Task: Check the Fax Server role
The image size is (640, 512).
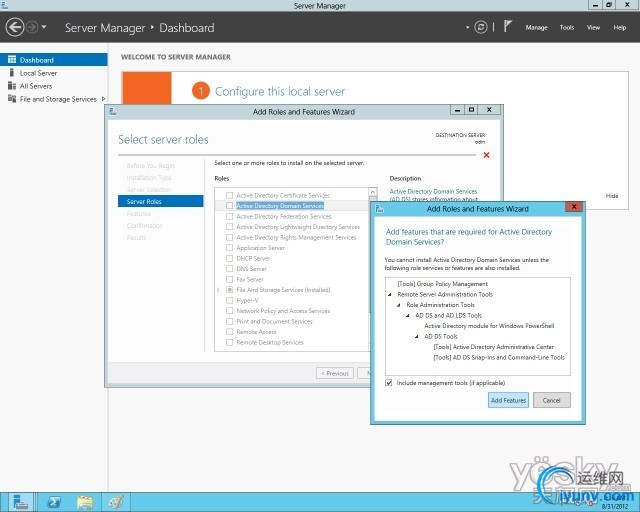Action: click(229, 279)
